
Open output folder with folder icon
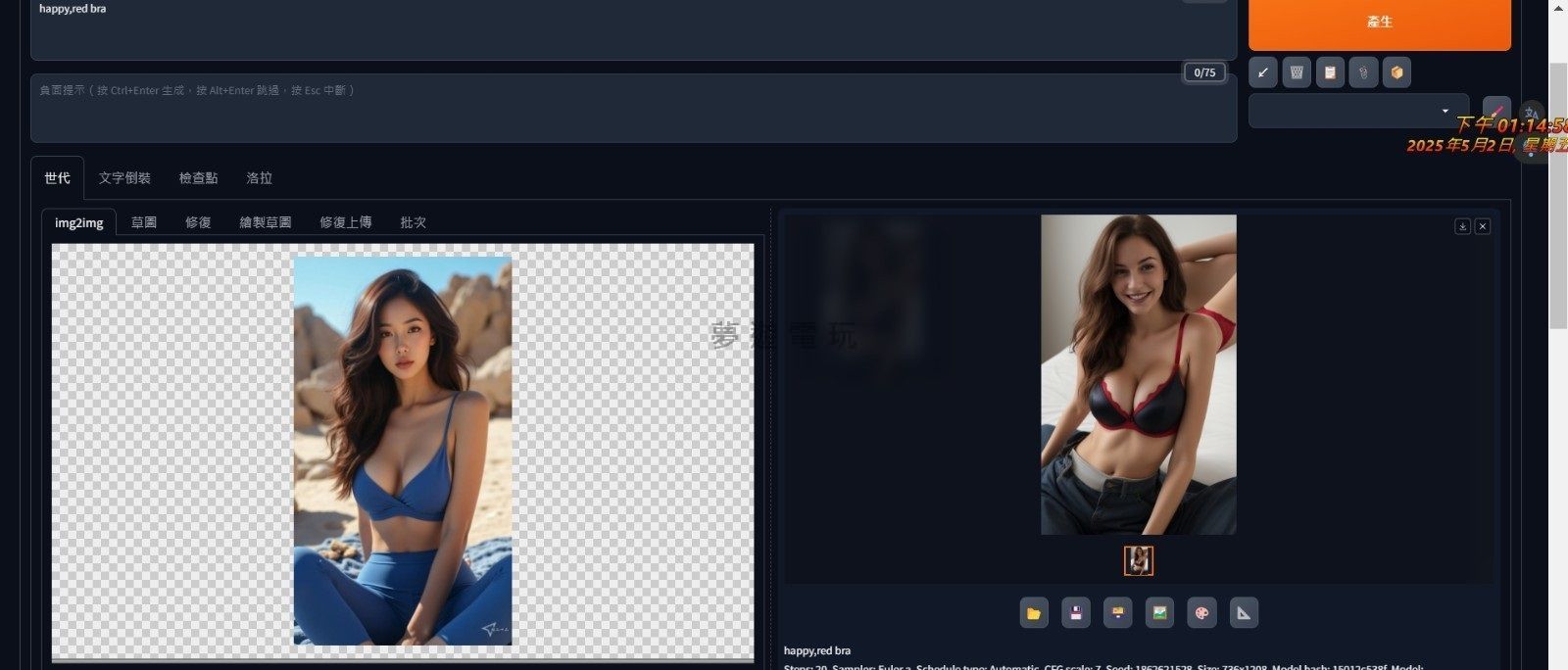(x=1034, y=613)
